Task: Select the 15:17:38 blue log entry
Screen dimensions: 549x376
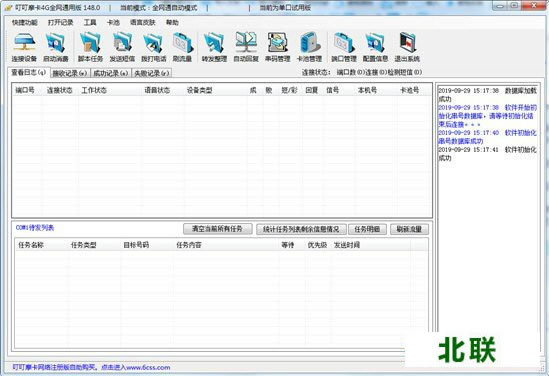Action: point(487,116)
